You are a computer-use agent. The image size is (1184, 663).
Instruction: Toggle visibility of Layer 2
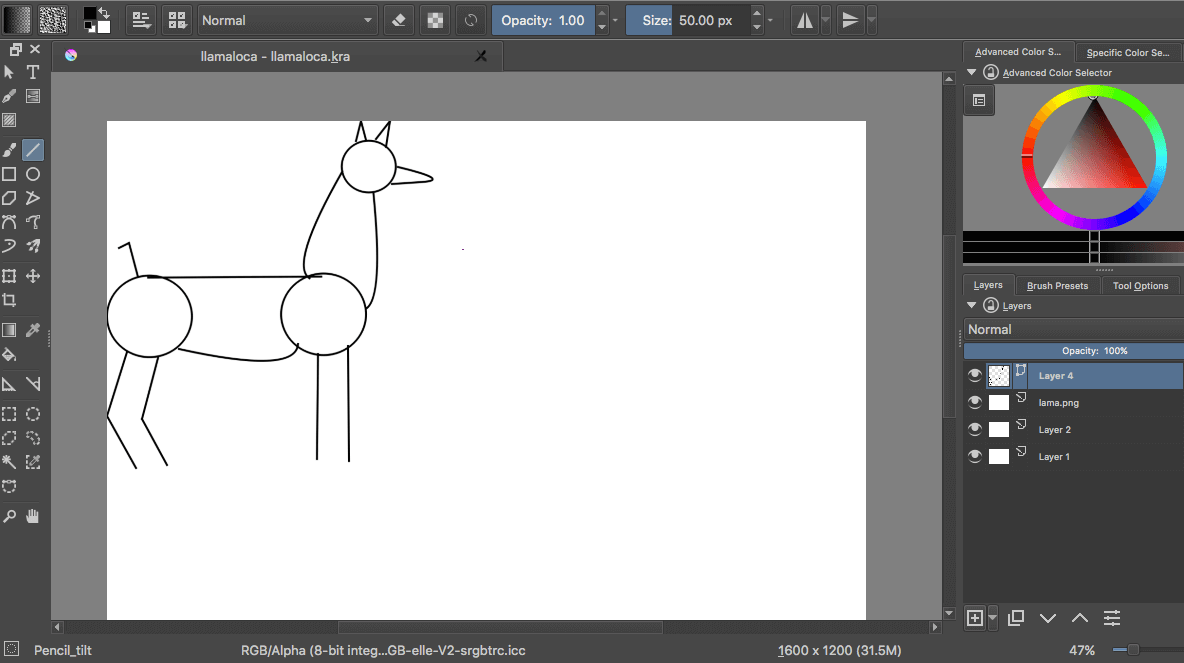[x=974, y=429]
